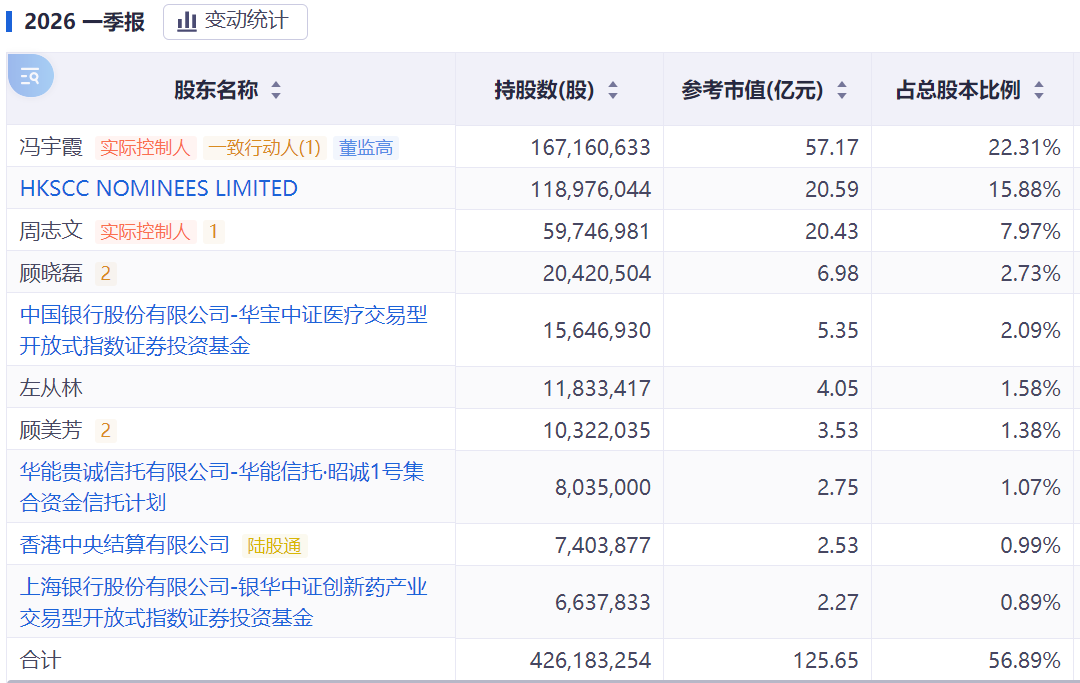
Task: Click the 持股数(股) column header text
Action: click(x=544, y=90)
